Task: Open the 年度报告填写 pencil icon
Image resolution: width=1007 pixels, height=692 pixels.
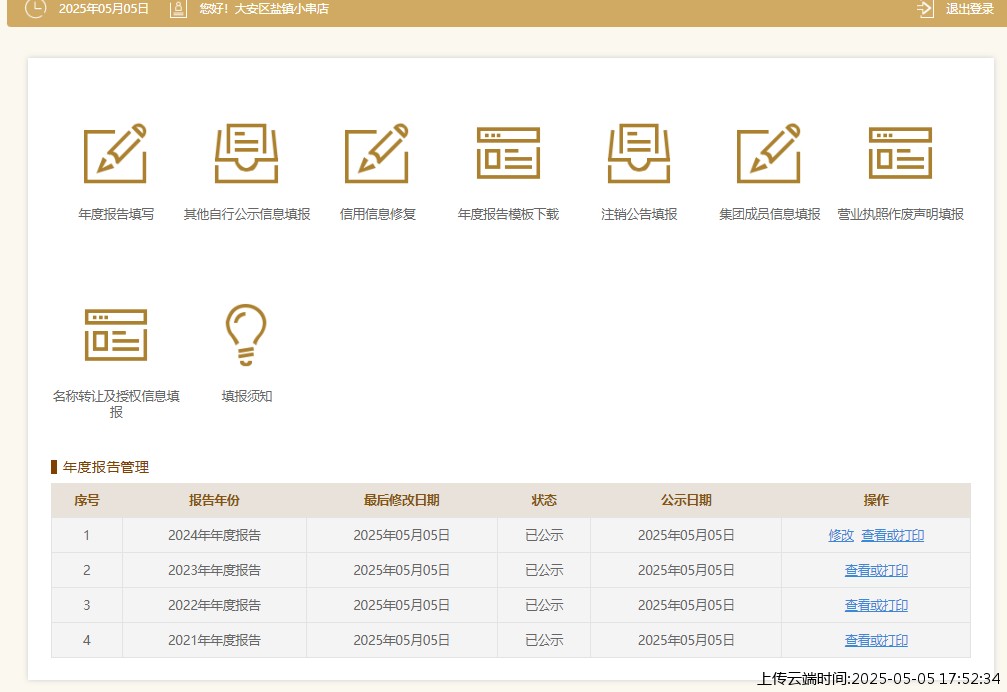Action: click(116, 153)
